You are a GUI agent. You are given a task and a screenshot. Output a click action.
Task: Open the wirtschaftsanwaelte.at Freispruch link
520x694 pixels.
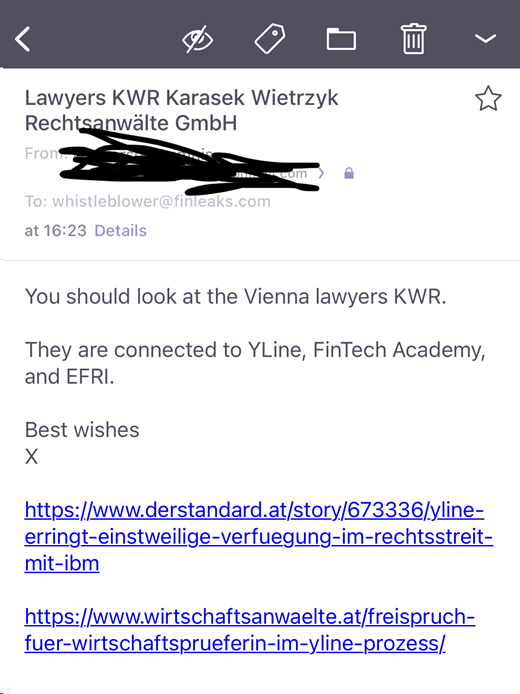click(250, 630)
